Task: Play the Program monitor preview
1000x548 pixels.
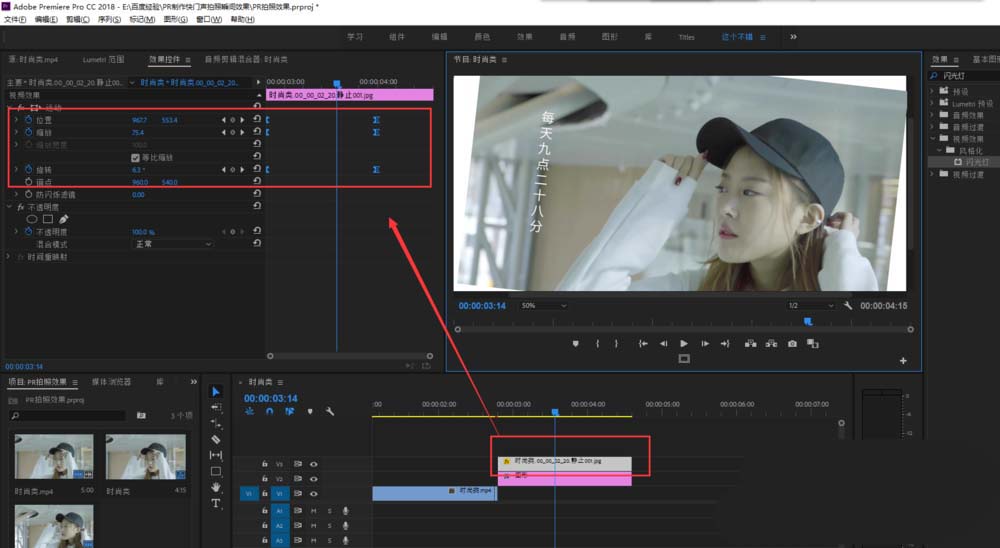Action: pyautogui.click(x=684, y=343)
